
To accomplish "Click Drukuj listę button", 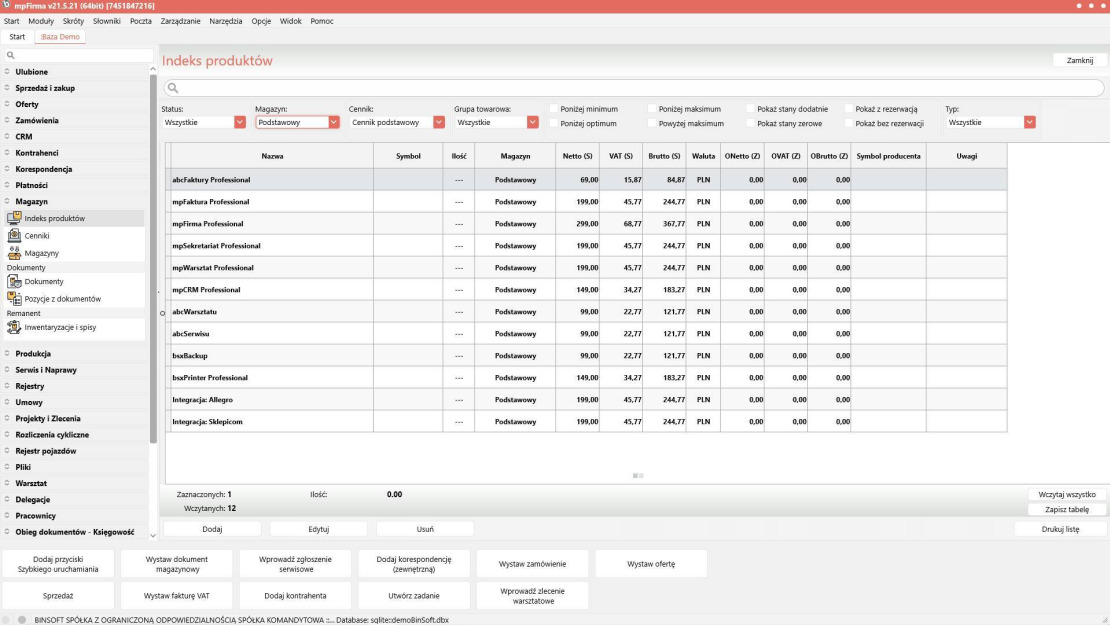I will click(1060, 529).
